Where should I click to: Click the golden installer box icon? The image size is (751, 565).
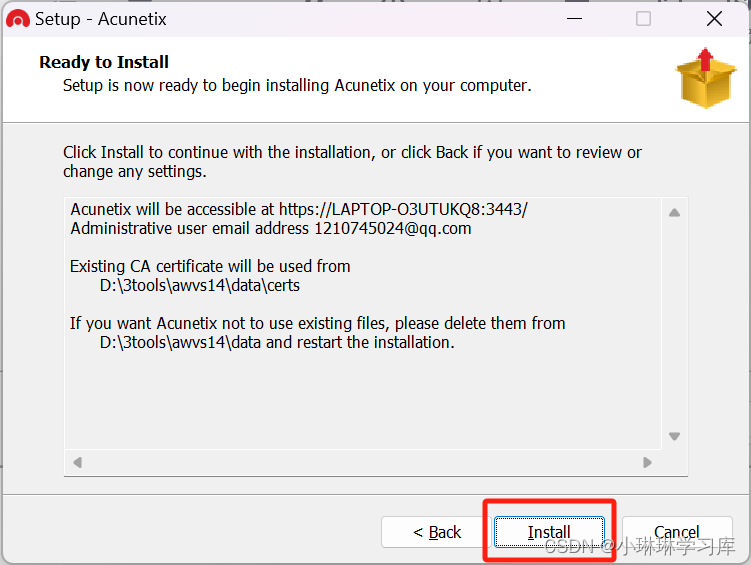point(706,78)
